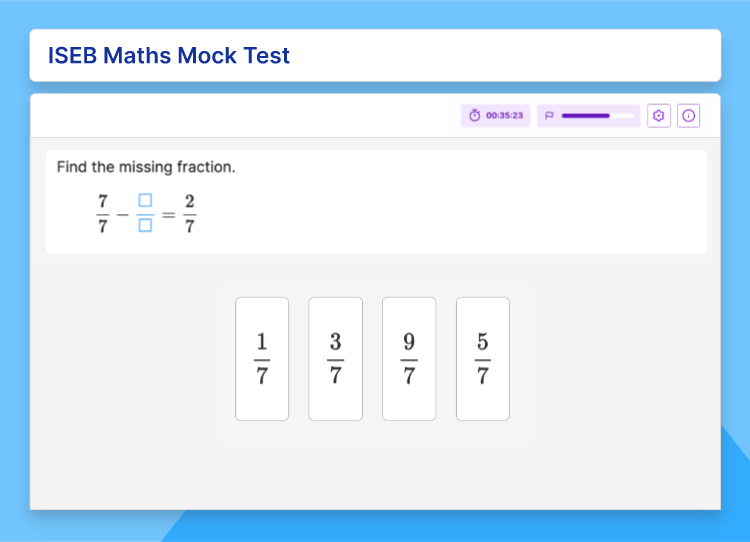Select the empty numerator box

[145, 200]
